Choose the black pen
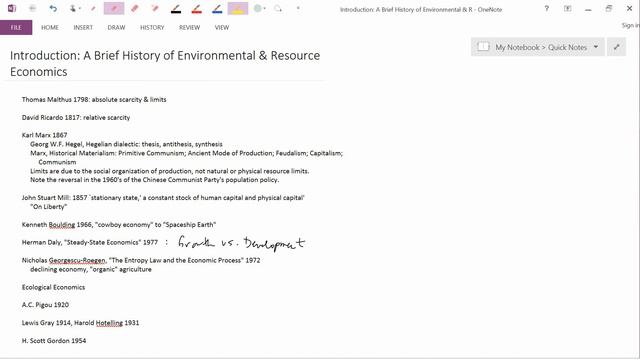The height and width of the screenshot is (360, 640). click(x=176, y=9)
